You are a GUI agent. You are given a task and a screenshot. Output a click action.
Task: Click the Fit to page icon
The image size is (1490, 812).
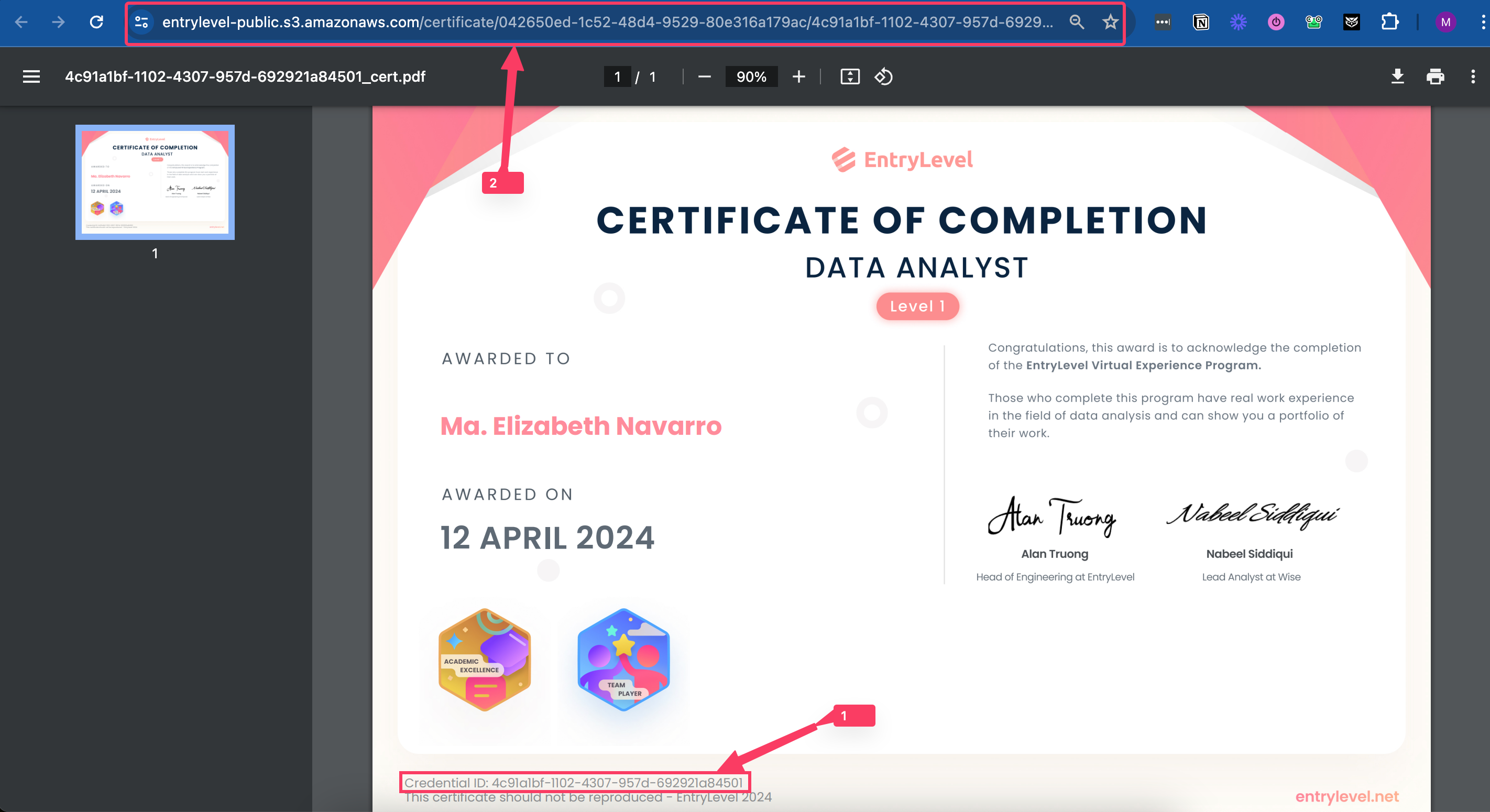pos(850,76)
